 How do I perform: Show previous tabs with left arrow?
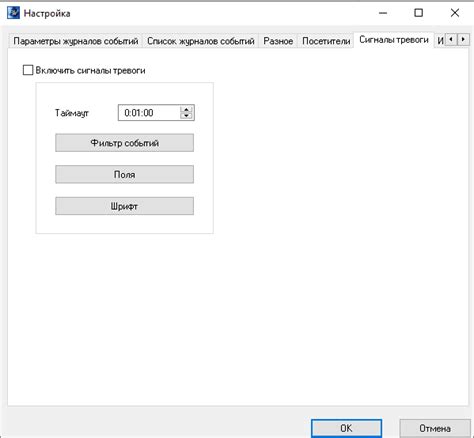click(x=451, y=40)
